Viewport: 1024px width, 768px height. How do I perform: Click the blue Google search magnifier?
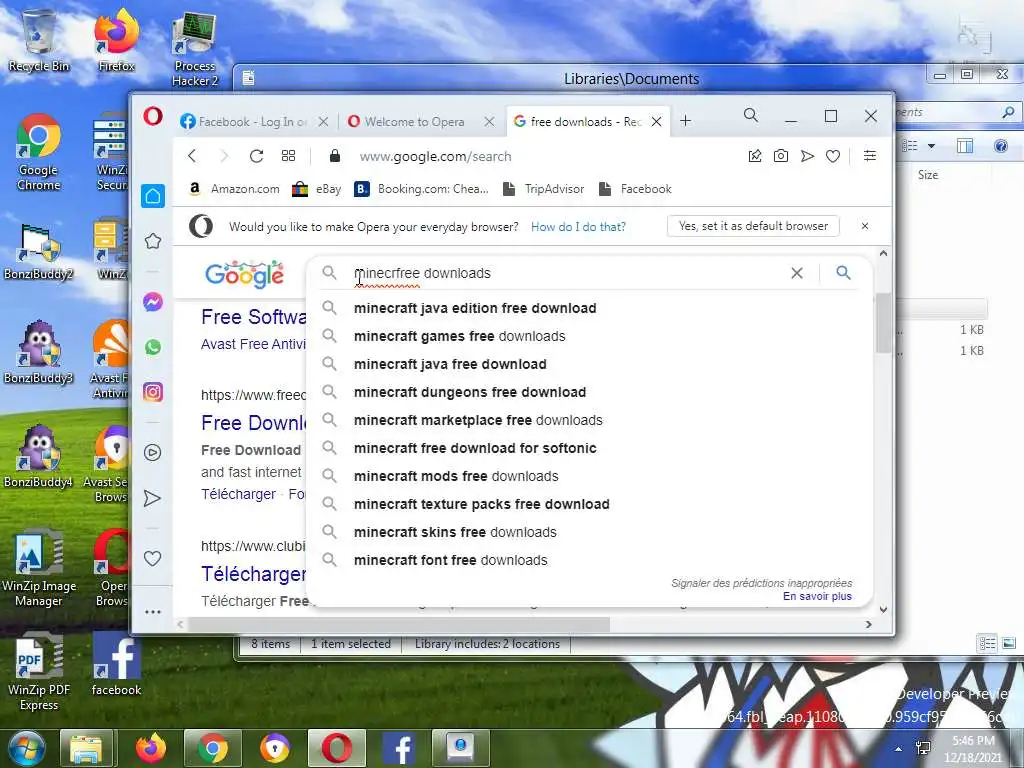[843, 272]
